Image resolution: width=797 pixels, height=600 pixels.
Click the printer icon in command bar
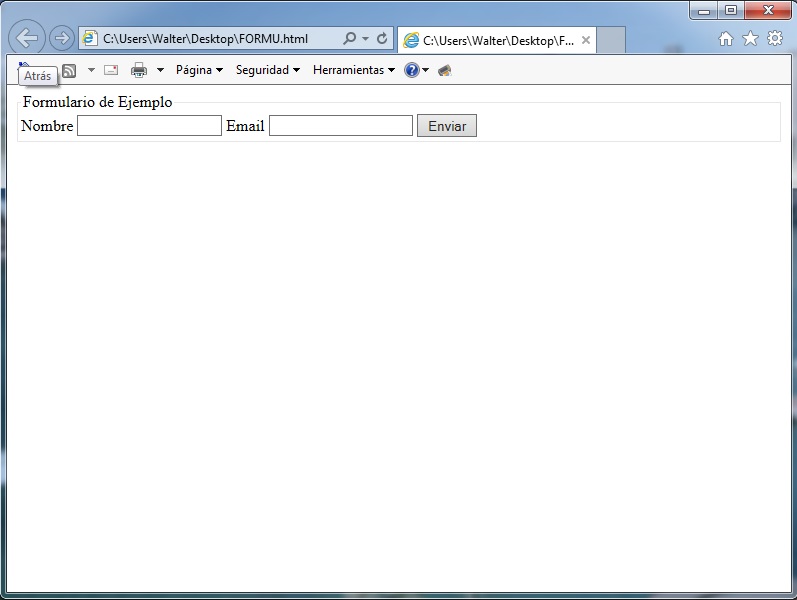[x=139, y=70]
